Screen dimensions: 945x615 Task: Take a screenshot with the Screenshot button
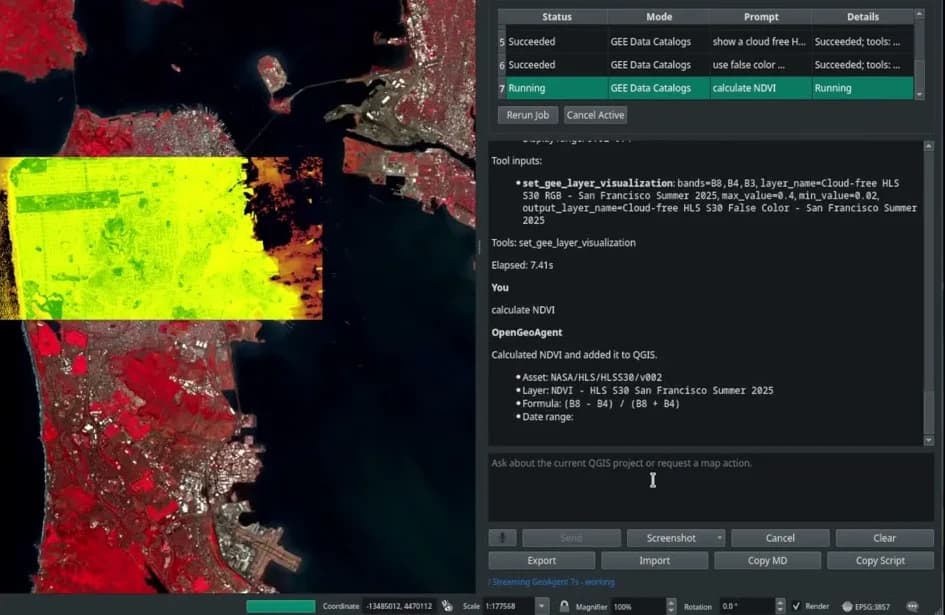(671, 538)
